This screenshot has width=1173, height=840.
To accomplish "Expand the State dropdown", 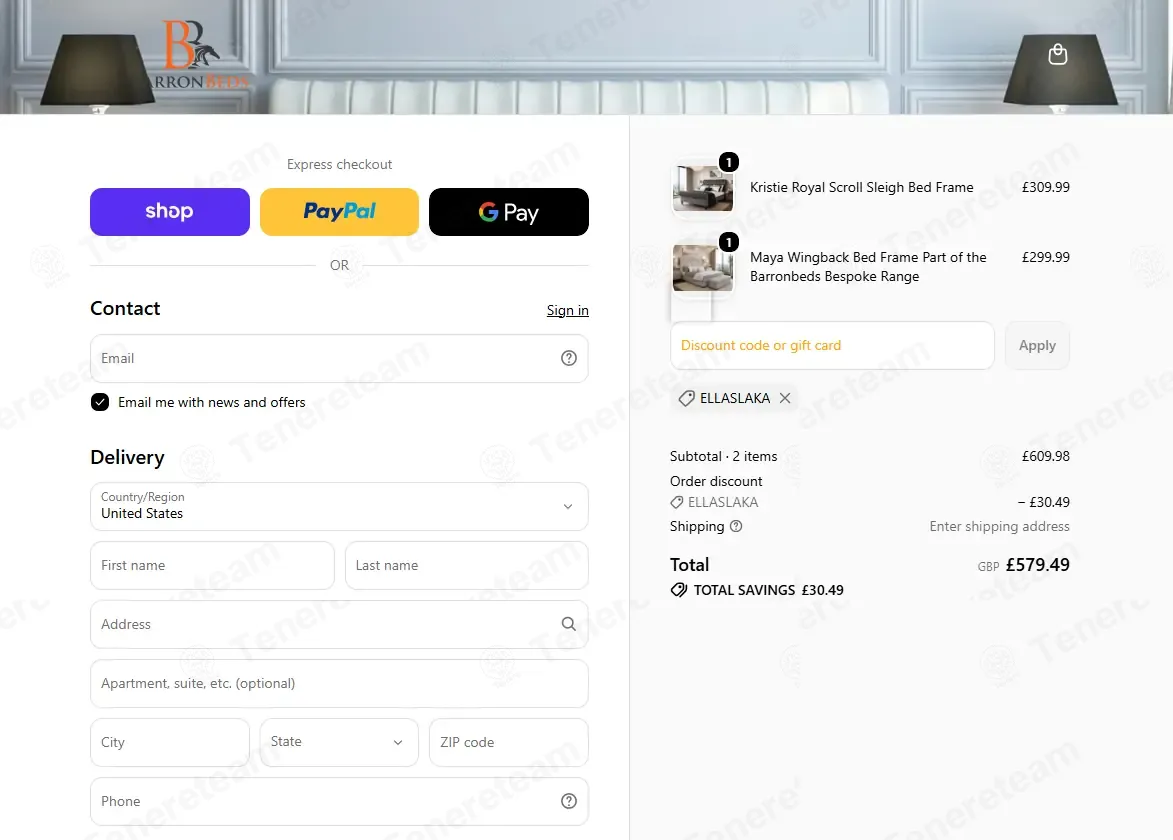I will click(x=339, y=742).
